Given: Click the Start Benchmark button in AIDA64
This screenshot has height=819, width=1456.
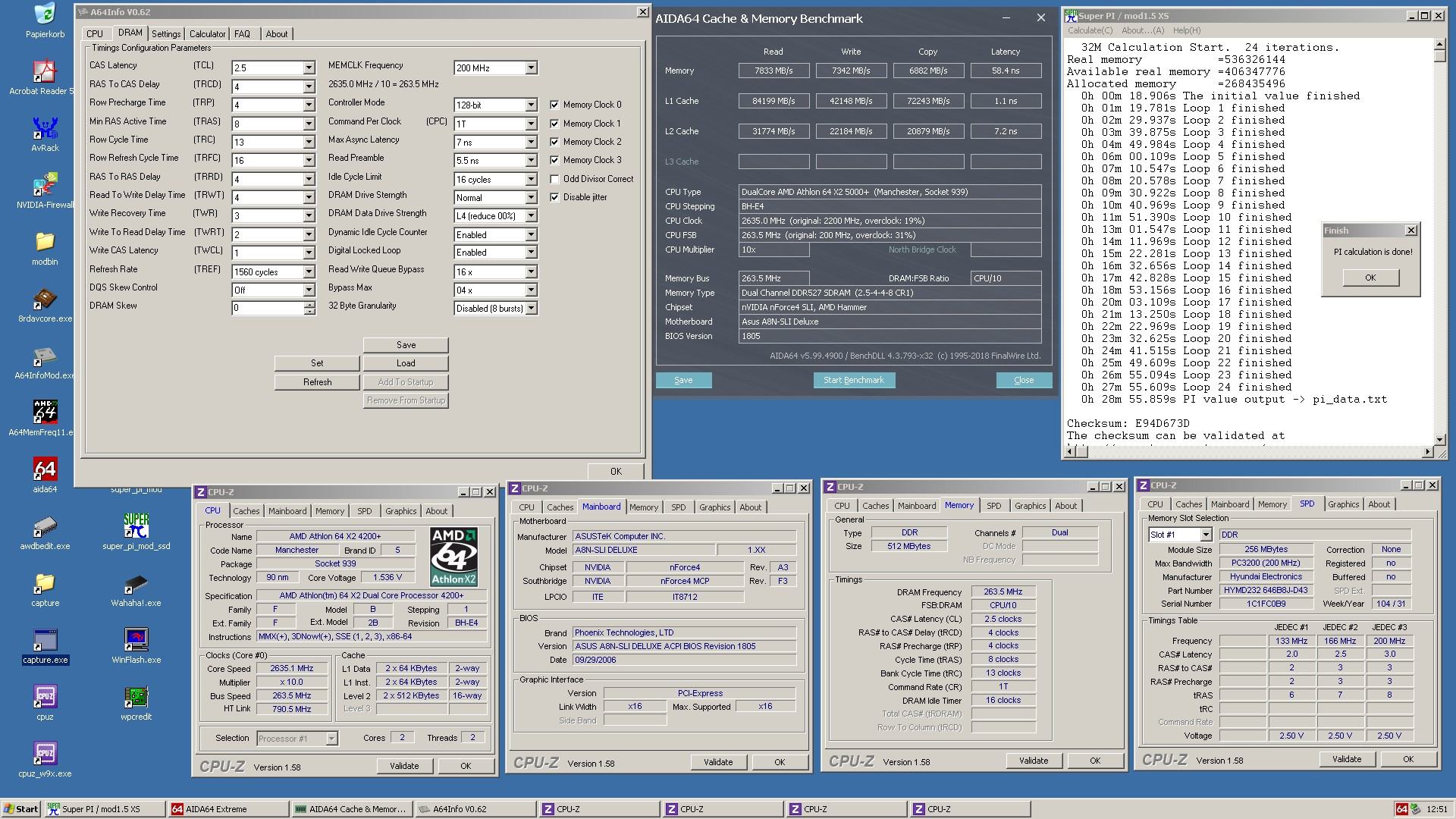Looking at the screenshot, I should pyautogui.click(x=853, y=380).
